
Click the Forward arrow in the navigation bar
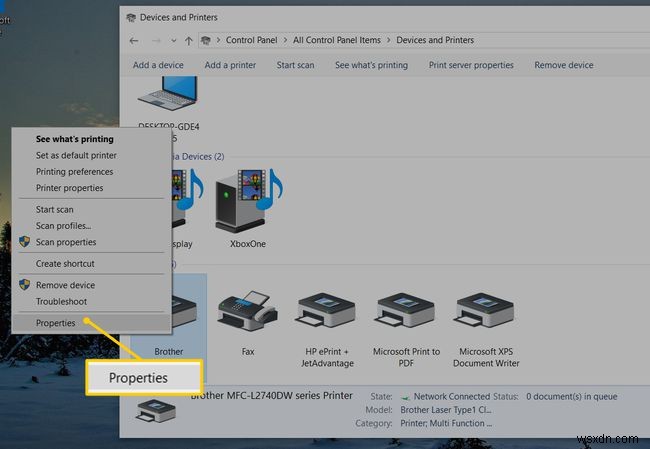[156, 41]
